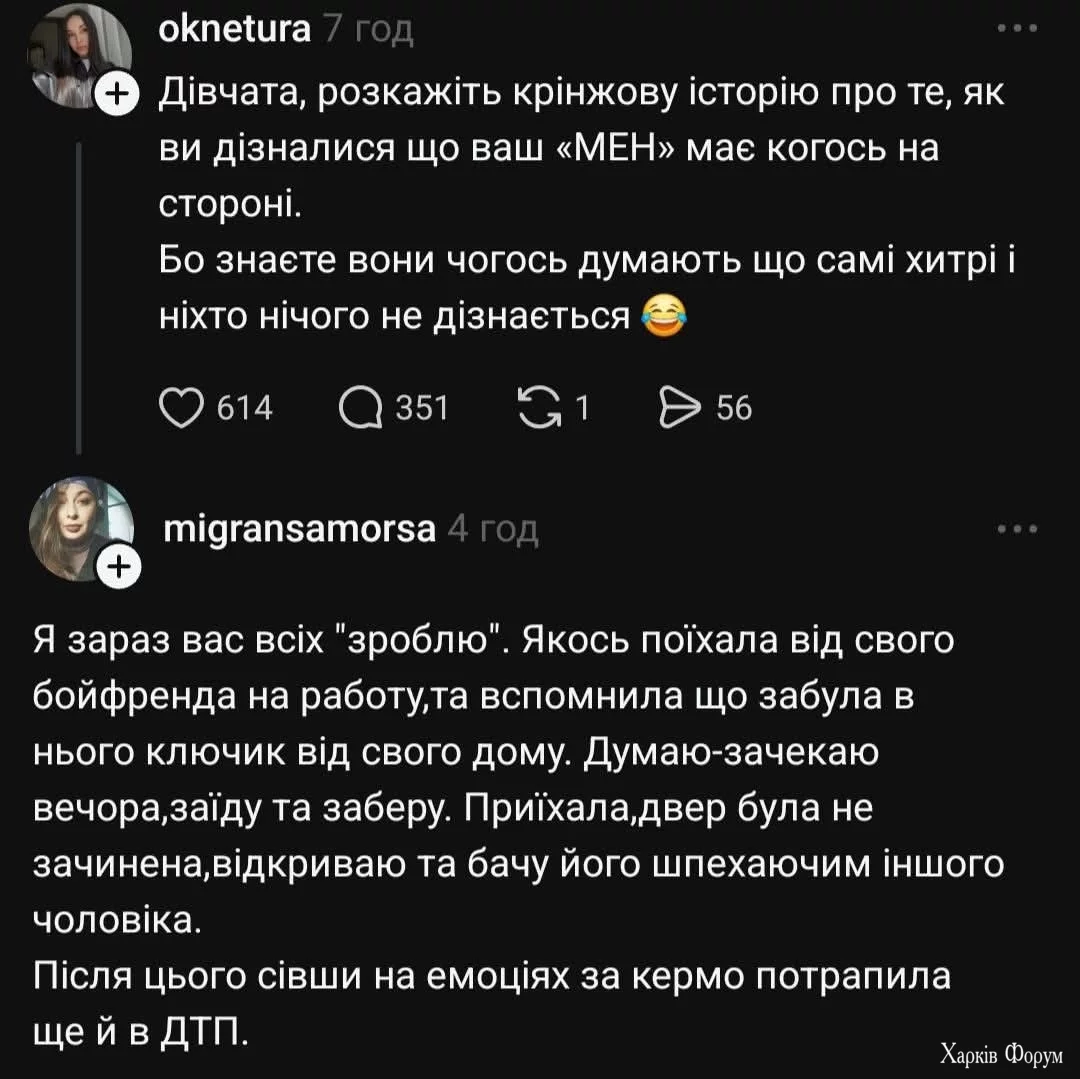Click the "Харків Форум" watermark

point(1001,1053)
